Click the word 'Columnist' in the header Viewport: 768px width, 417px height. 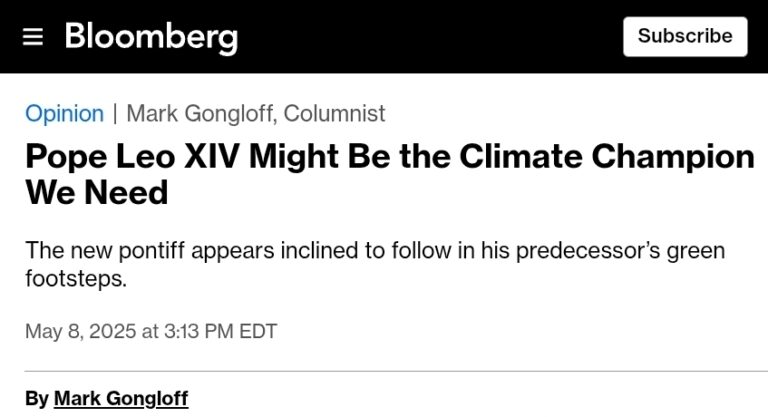[335, 114]
